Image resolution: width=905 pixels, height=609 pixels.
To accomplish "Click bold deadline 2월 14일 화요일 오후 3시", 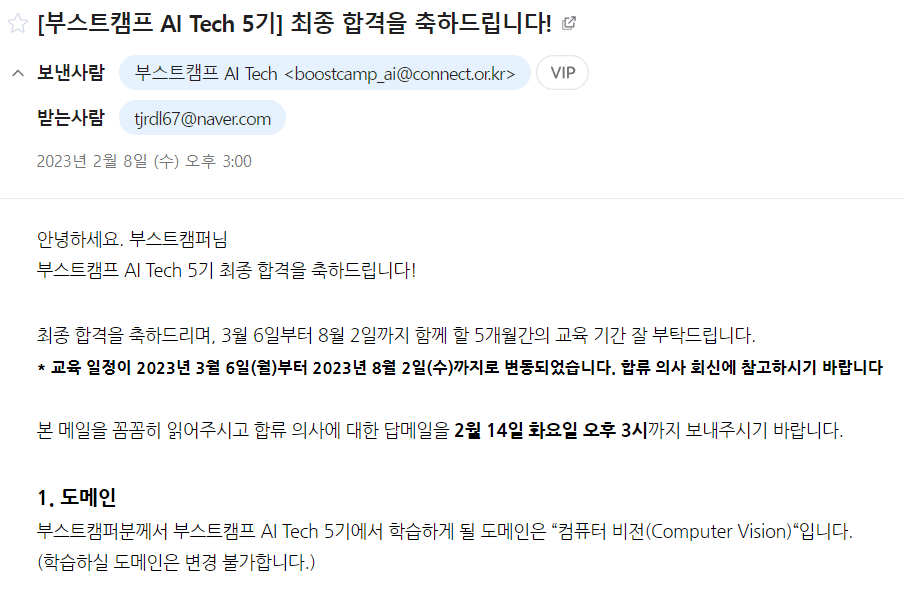I will [551, 430].
